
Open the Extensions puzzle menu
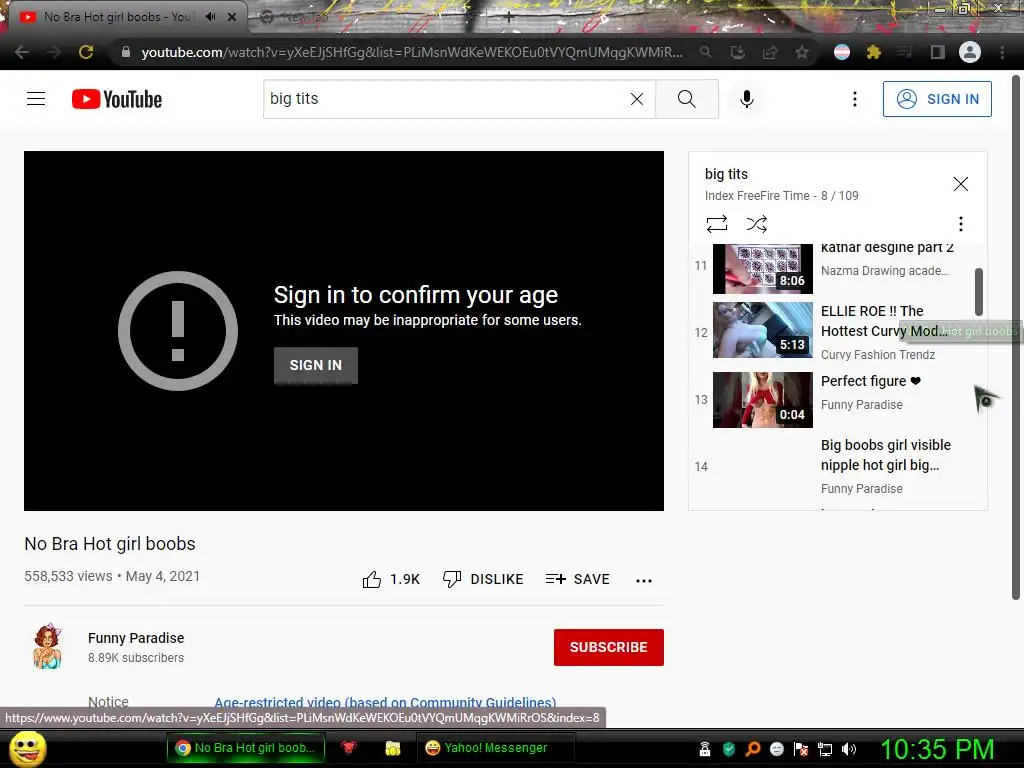(874, 52)
